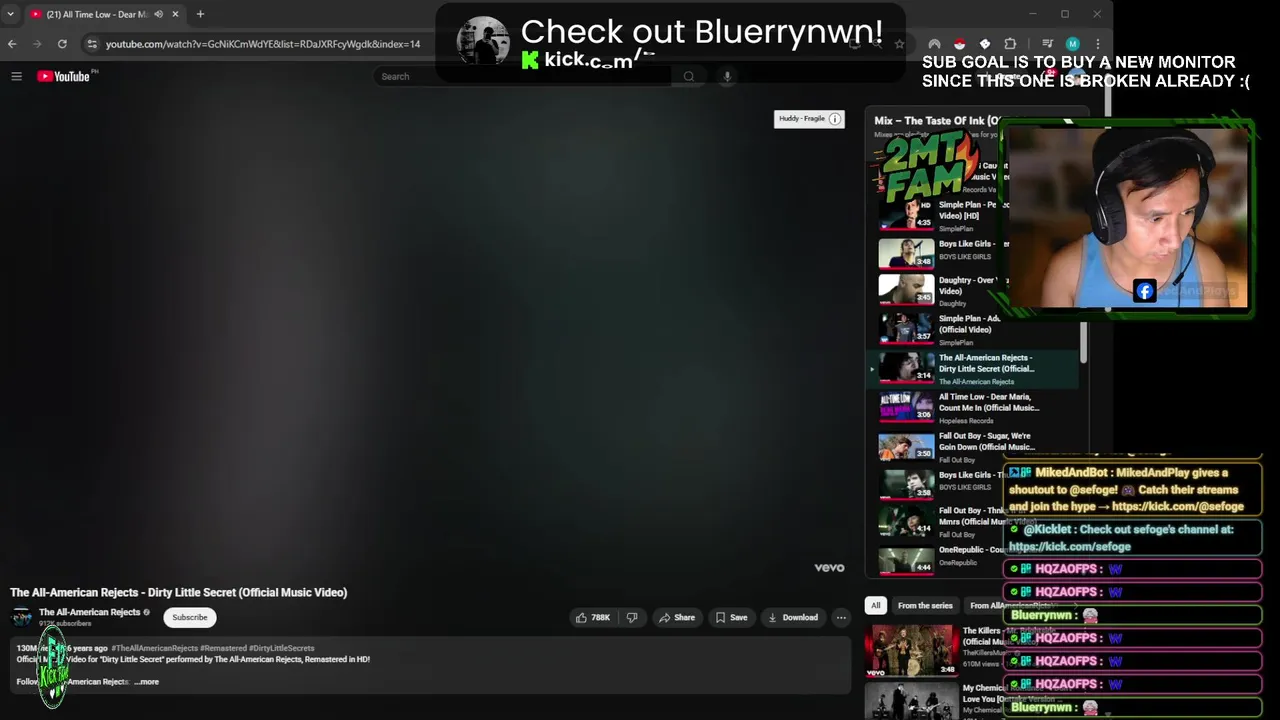Save the video to a playlist
This screenshot has height=720, width=1280.
point(731,617)
